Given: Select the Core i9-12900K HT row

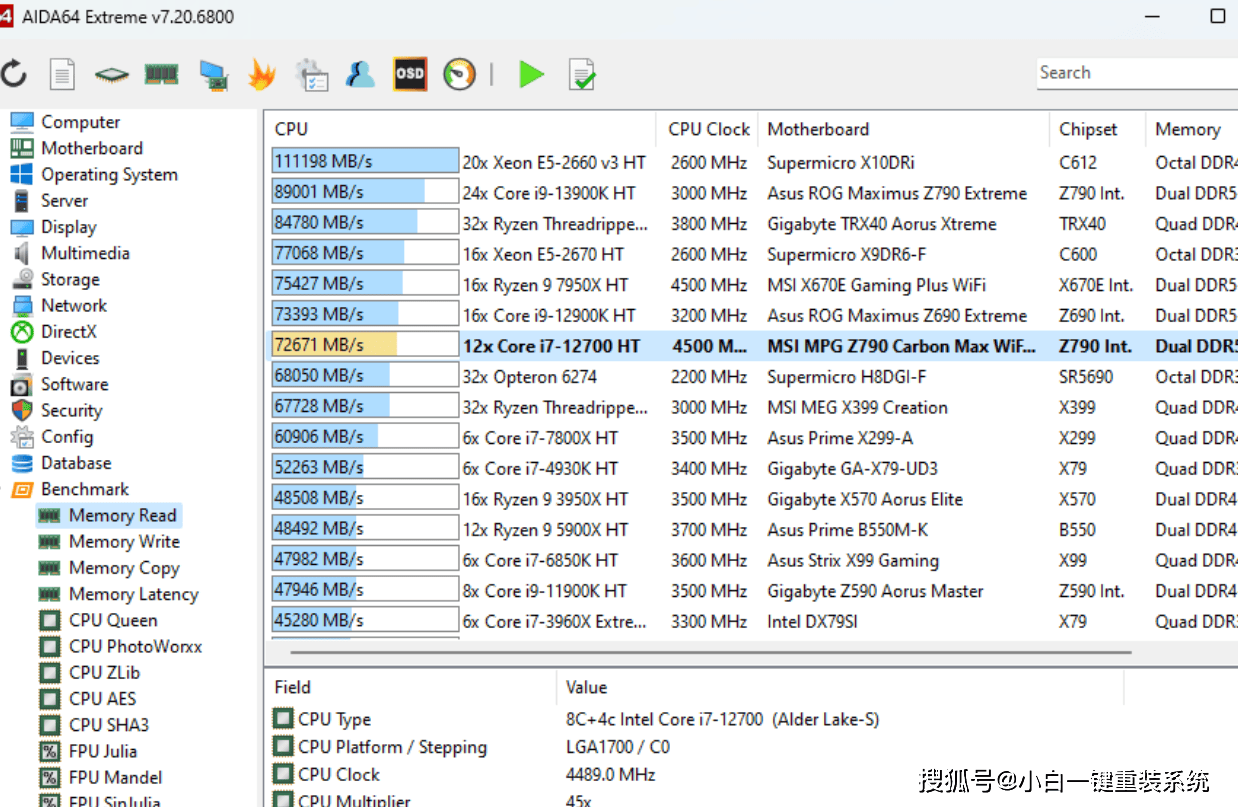Looking at the screenshot, I should point(752,315).
